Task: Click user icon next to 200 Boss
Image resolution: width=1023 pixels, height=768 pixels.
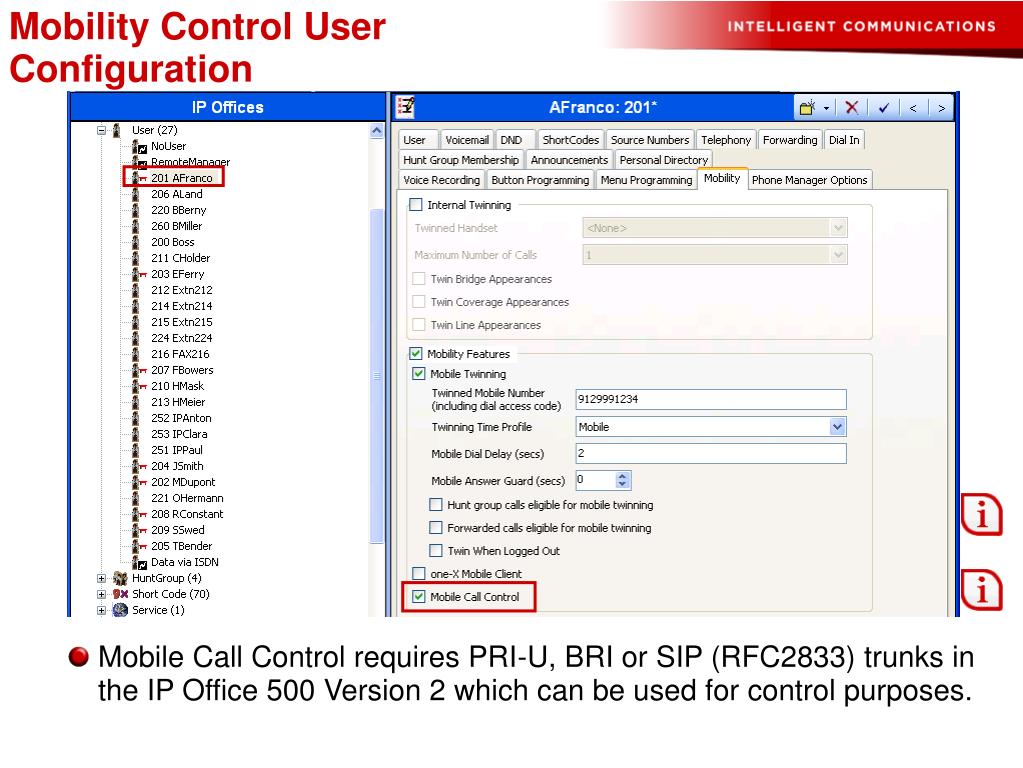Action: click(x=136, y=242)
